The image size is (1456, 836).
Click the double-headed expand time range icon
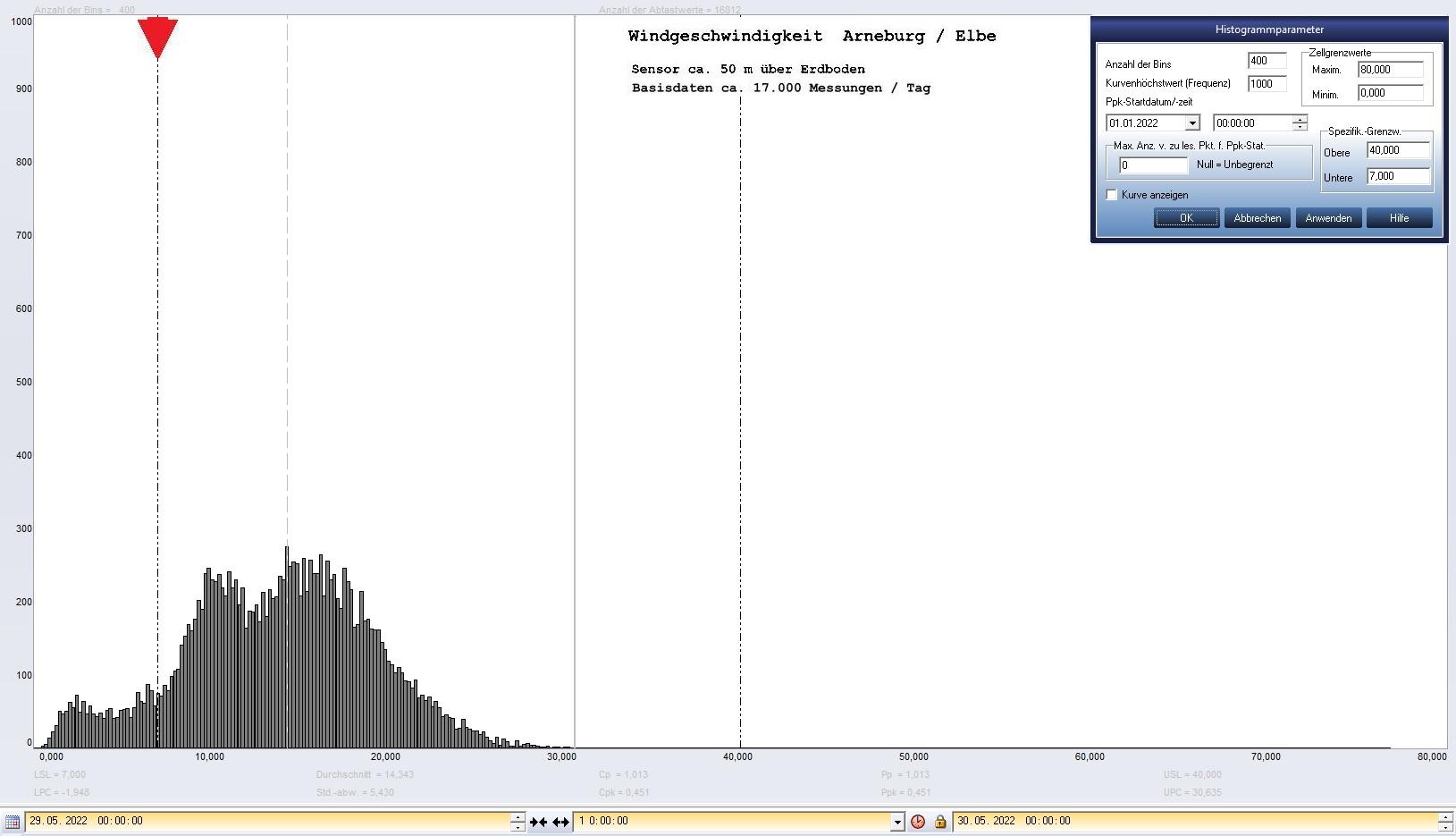pos(560,822)
